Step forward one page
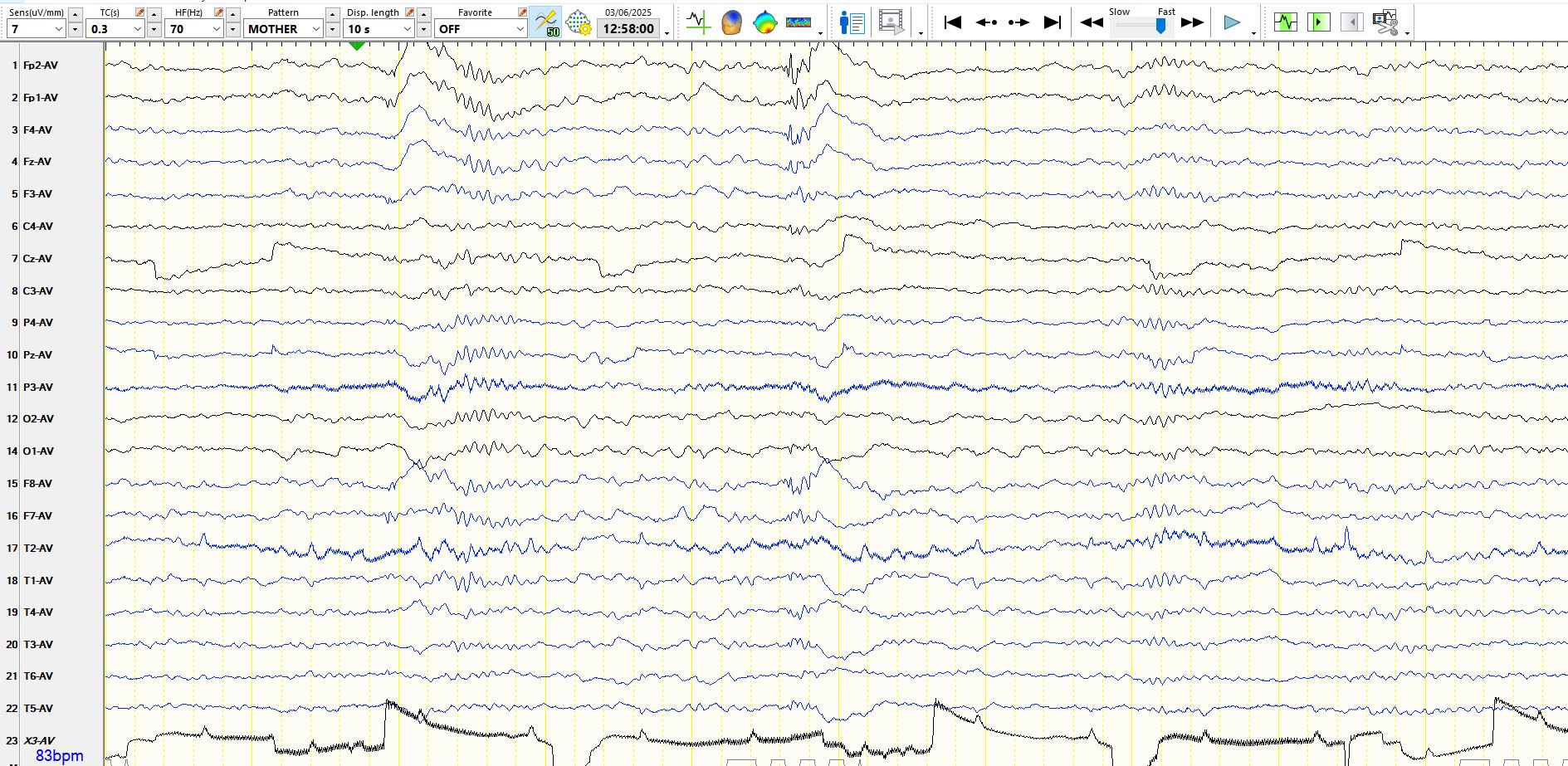Screen dimensions: 1568x766 point(1018,22)
